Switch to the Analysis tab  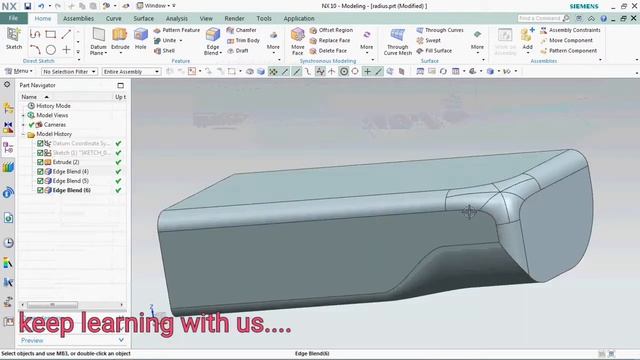177,18
